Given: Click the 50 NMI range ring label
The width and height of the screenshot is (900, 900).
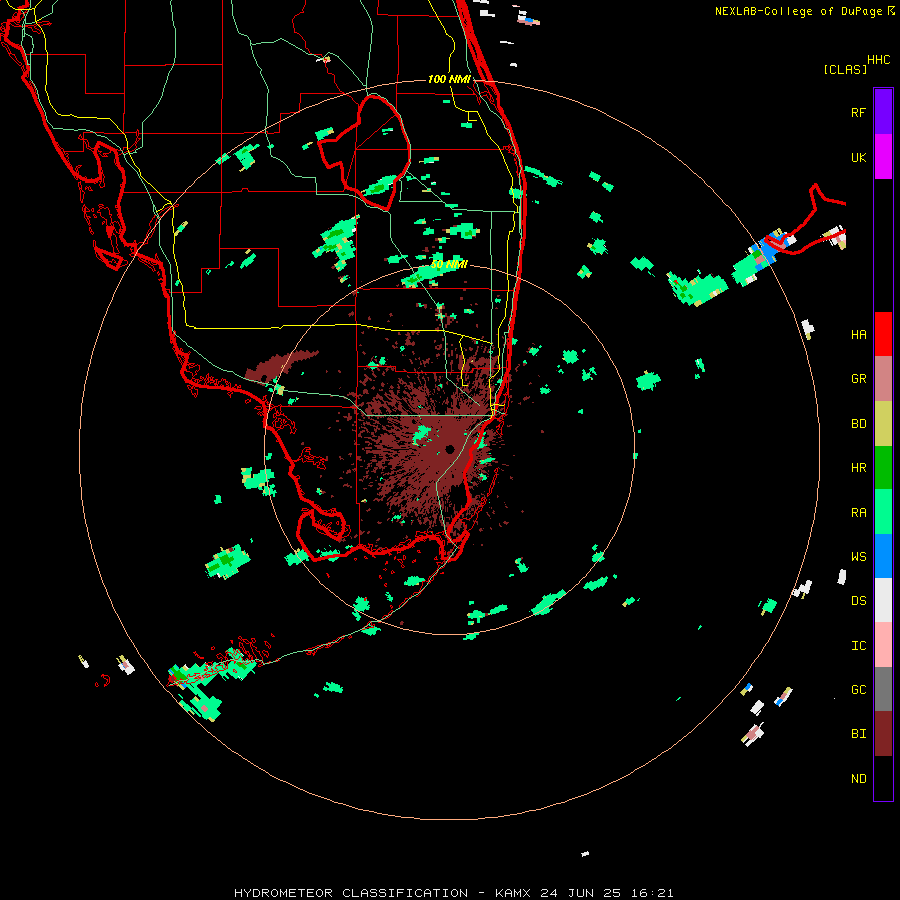Looking at the screenshot, I should pos(449,264).
